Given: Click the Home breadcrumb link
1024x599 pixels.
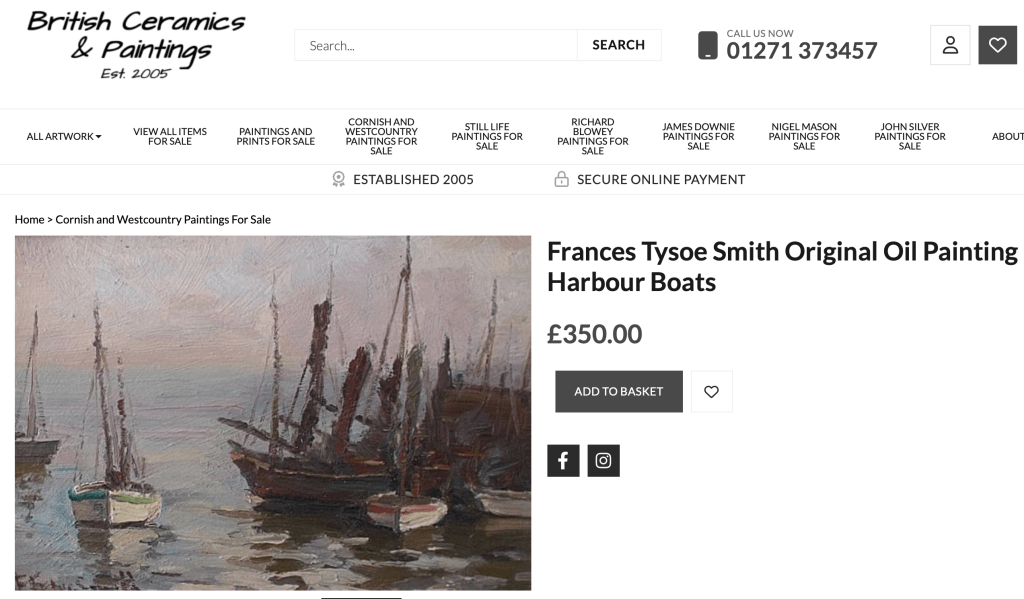Looking at the screenshot, I should tap(29, 220).
